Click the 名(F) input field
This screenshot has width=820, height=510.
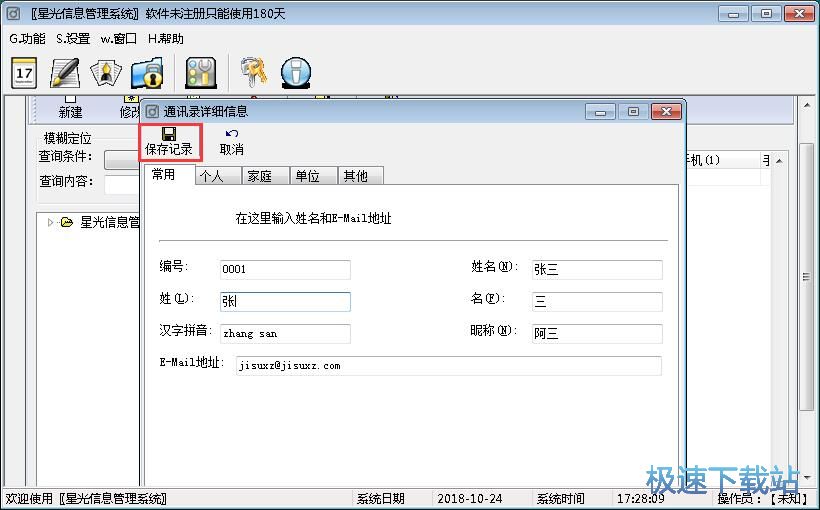[597, 302]
